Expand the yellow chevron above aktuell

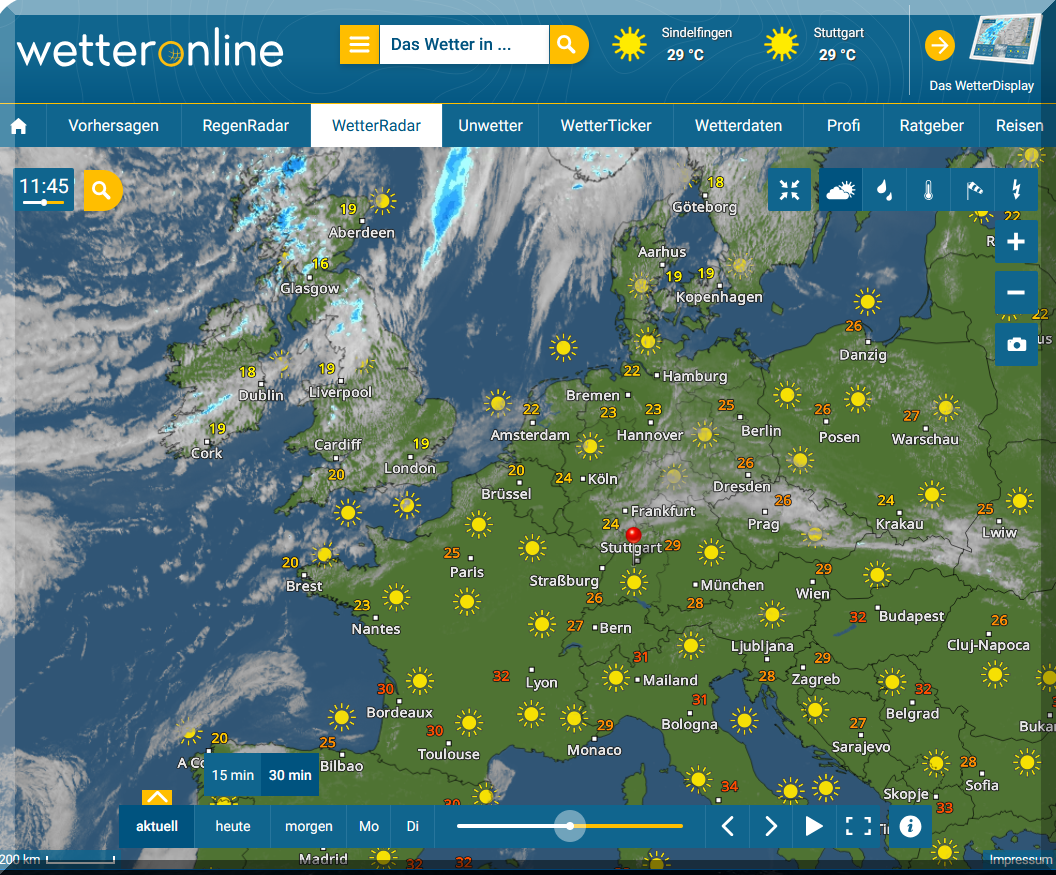tap(157, 797)
